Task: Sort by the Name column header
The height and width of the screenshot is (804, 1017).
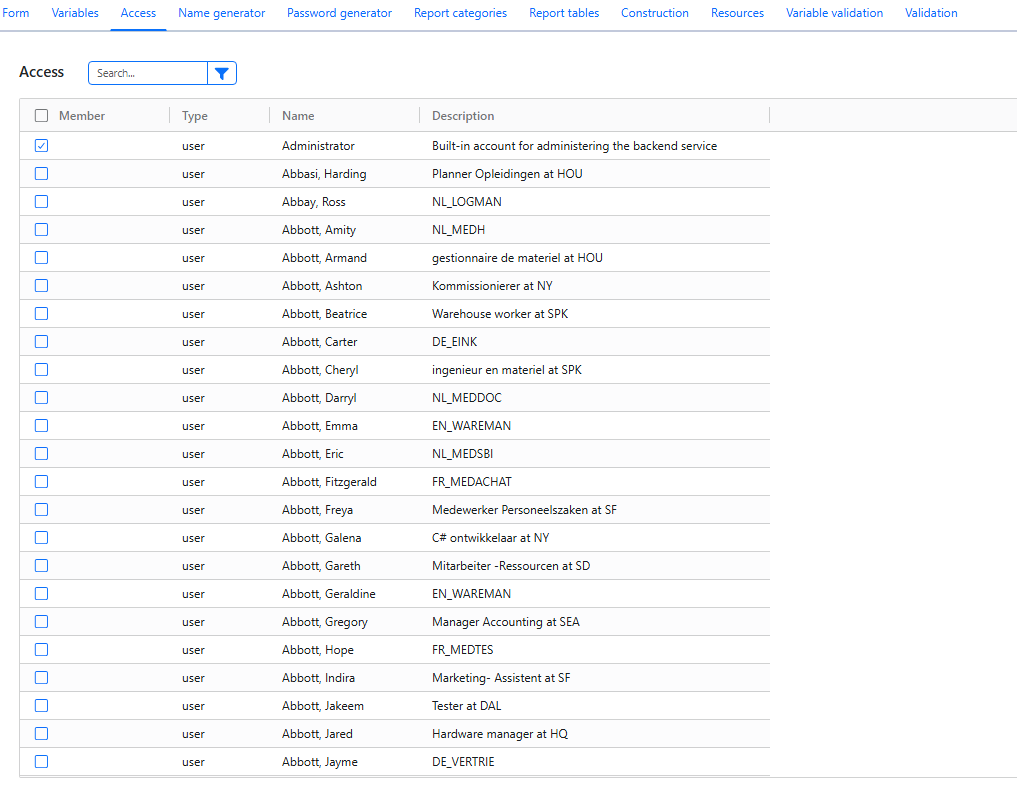Action: pyautogui.click(x=298, y=115)
